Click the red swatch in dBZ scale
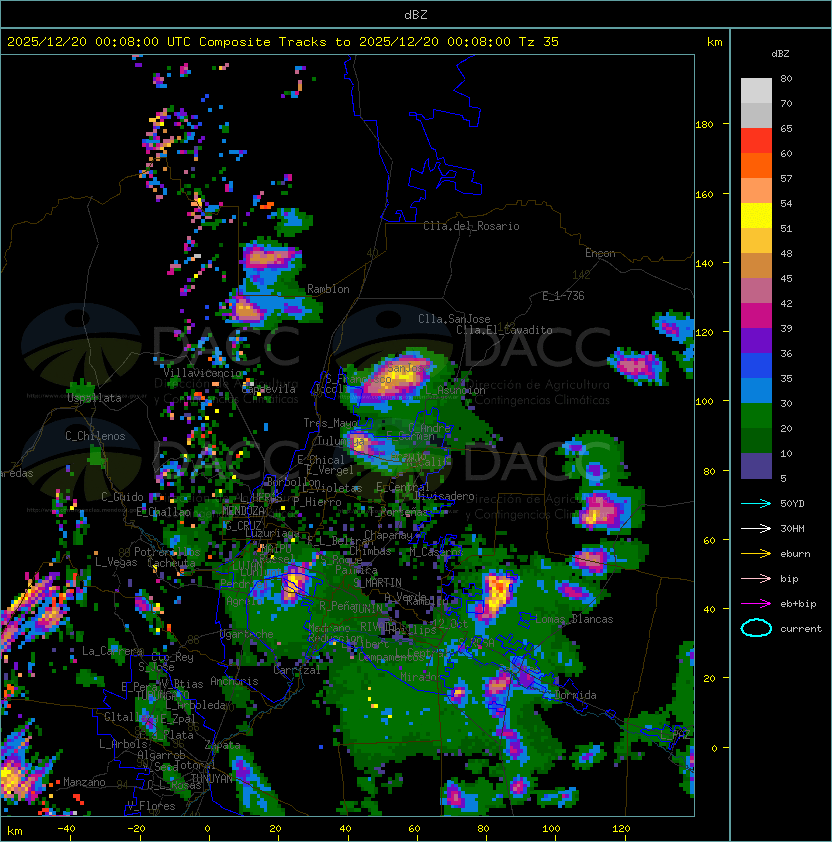The height and width of the screenshot is (842, 832). tap(756, 140)
